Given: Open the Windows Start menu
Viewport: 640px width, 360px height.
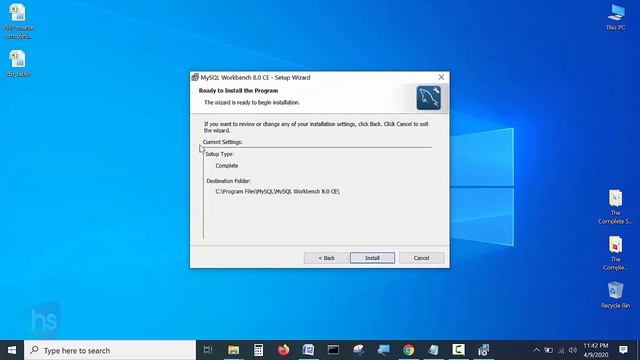Looking at the screenshot, I should 12,350.
